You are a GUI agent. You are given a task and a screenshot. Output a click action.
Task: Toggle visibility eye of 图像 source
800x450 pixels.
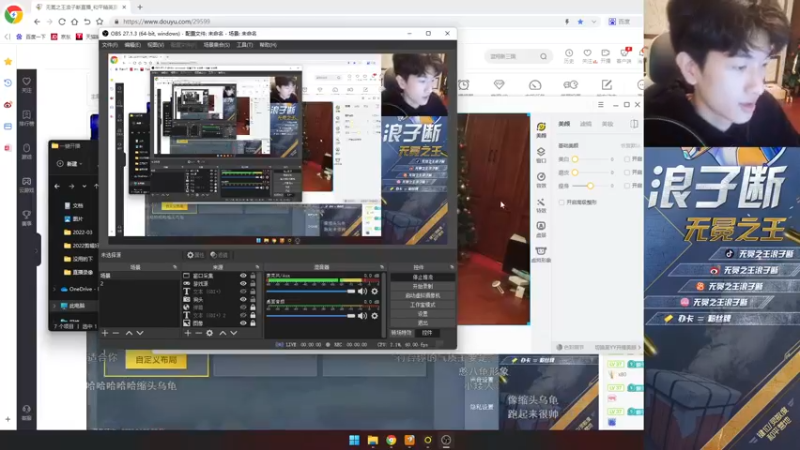click(243, 323)
